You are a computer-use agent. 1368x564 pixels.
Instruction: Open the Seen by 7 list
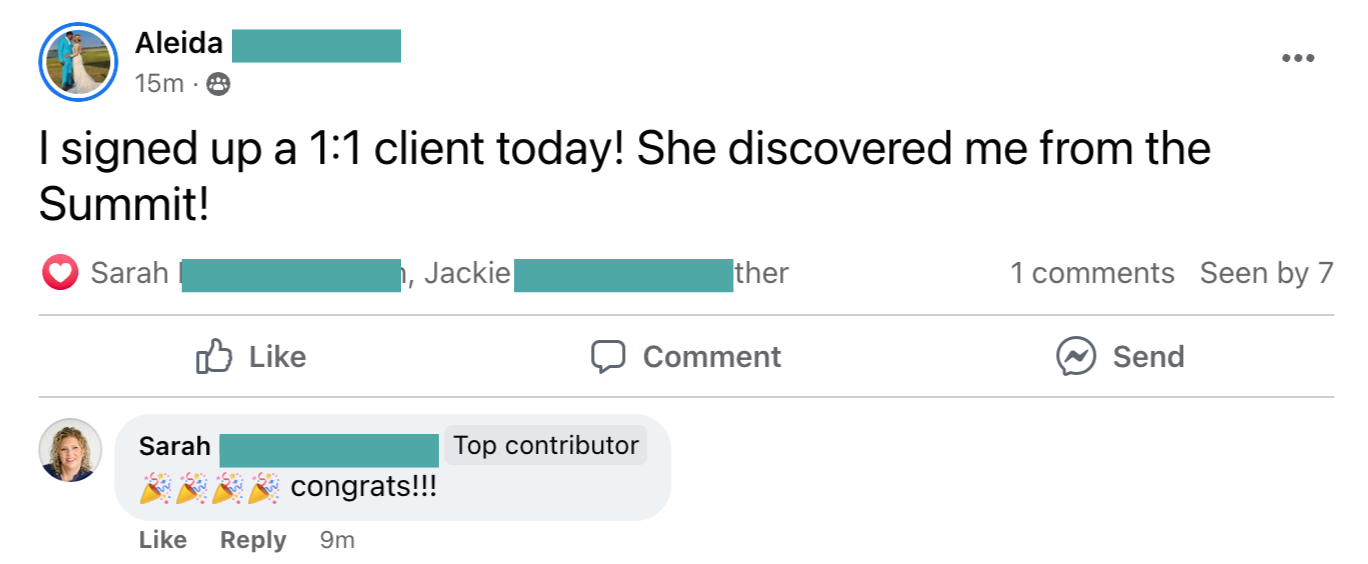[1266, 273]
